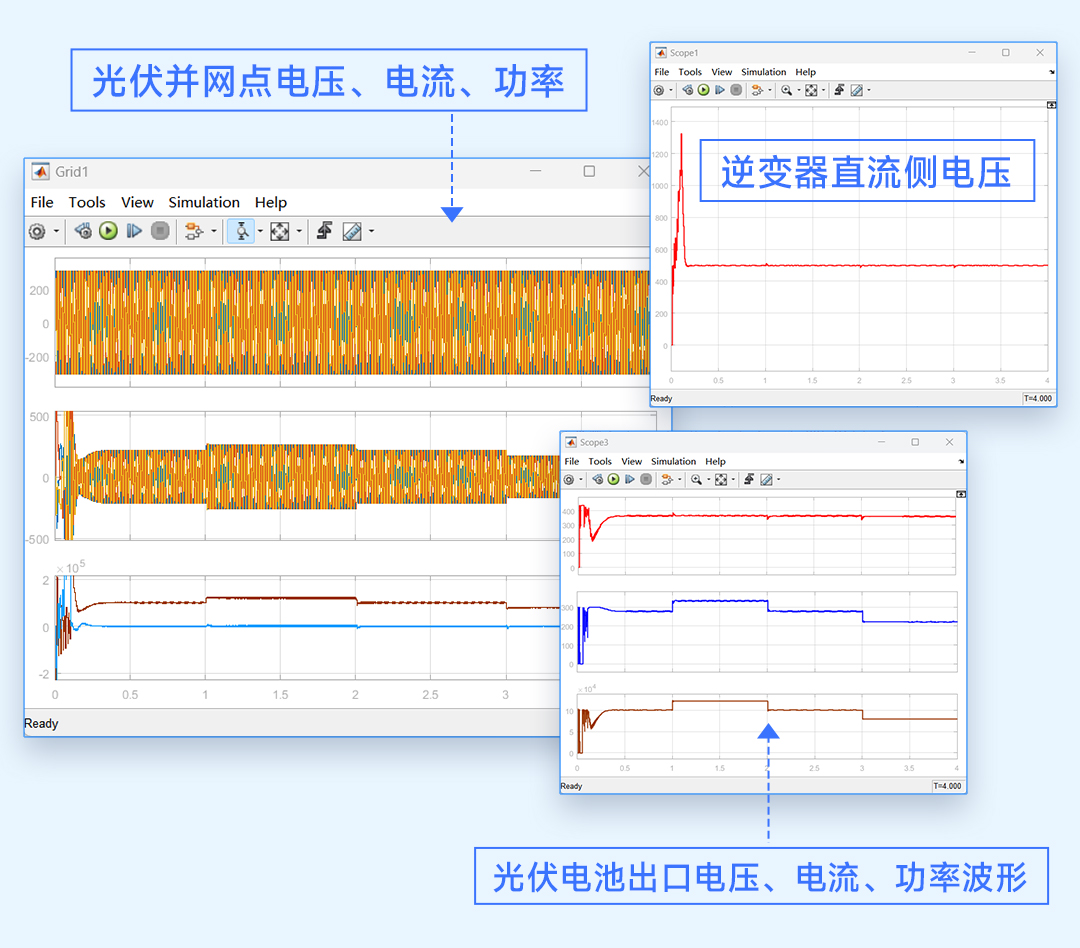The image size is (1080, 948).
Task: Expand dropdown beside Grid1 scale axes icon
Action: point(299,231)
